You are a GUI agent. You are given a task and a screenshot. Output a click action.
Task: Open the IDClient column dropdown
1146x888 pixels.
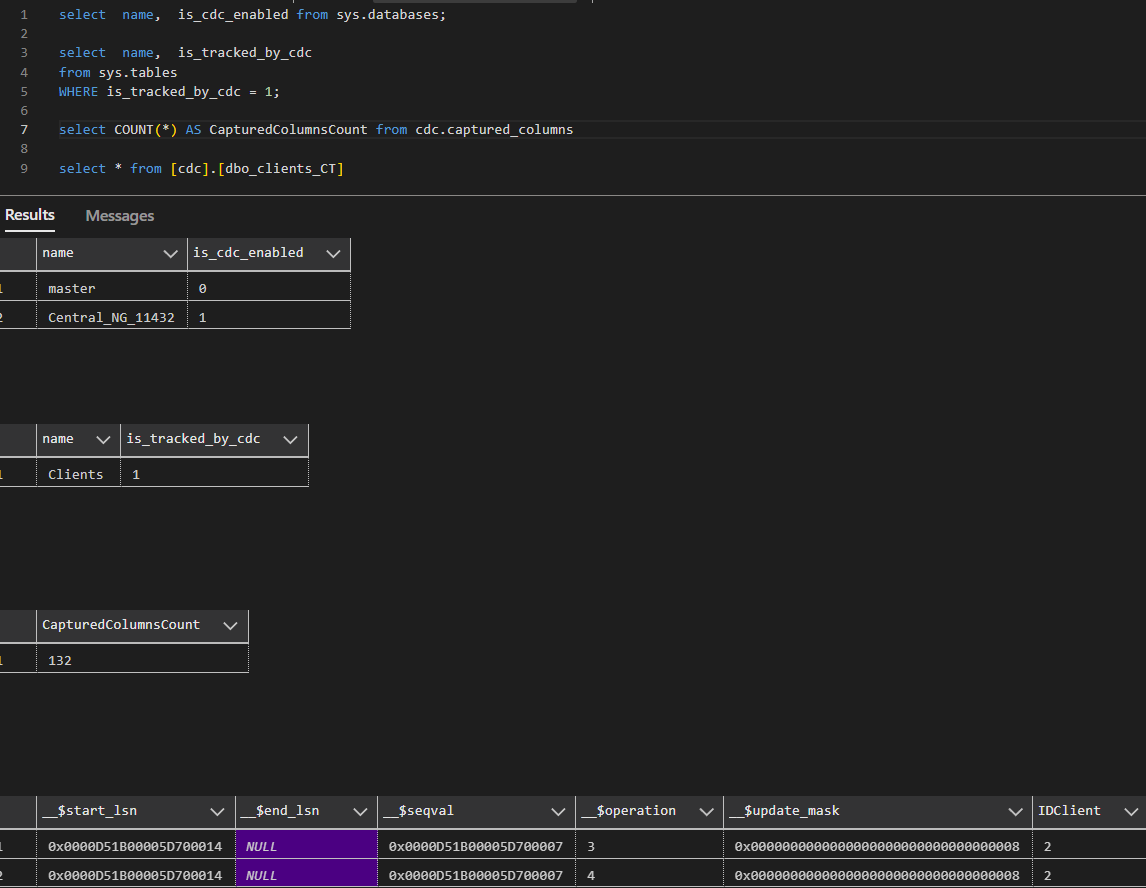pos(1129,811)
